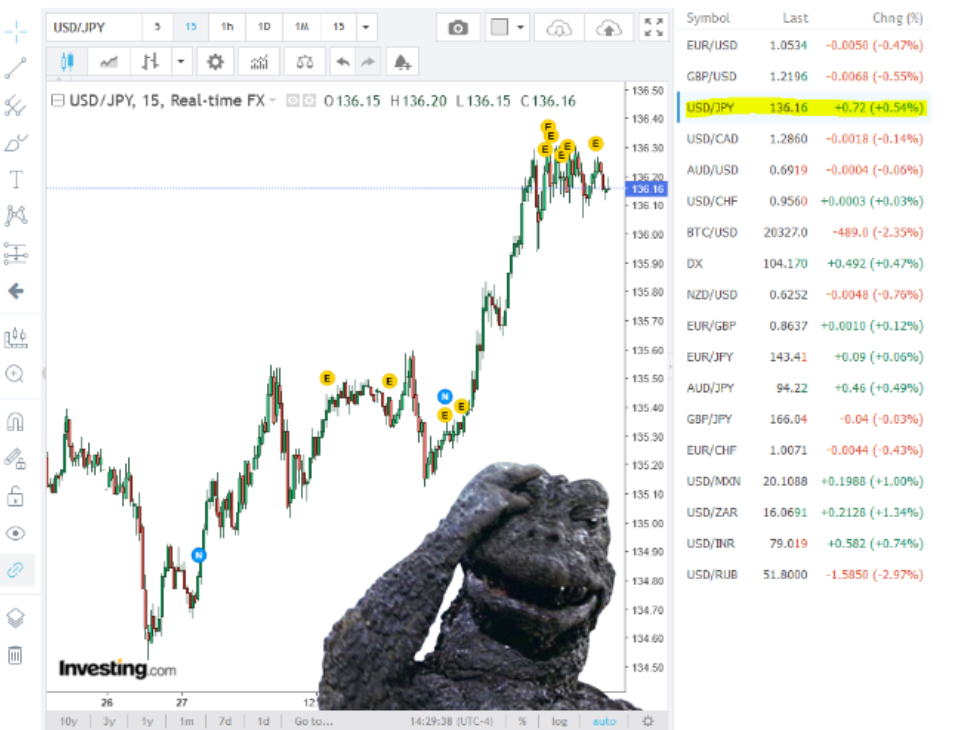Image resolution: width=979 pixels, height=730 pixels.
Task: Toggle fullscreen chart mode
Action: click(x=654, y=27)
